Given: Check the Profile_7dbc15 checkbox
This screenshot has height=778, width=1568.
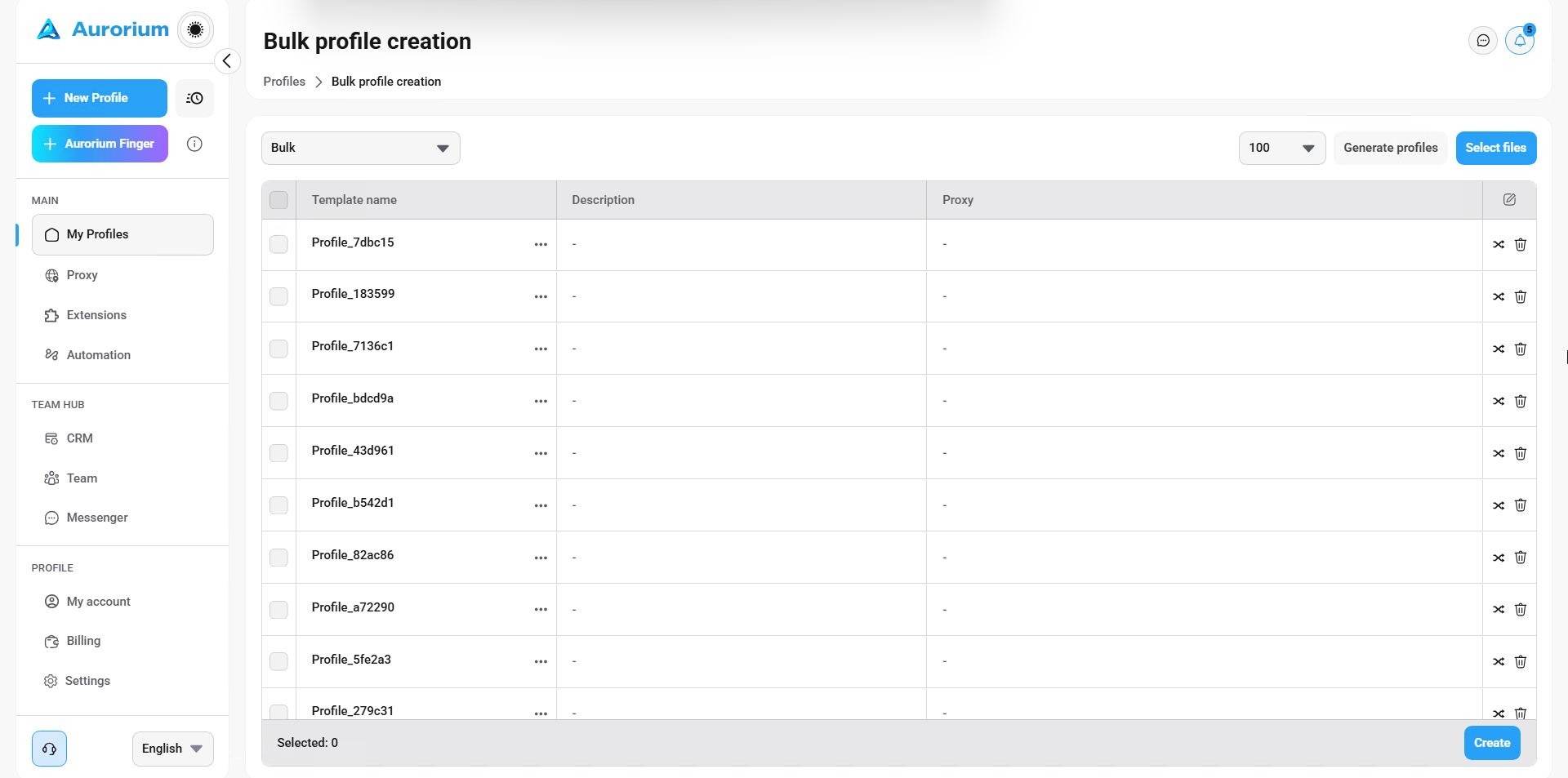Looking at the screenshot, I should tap(278, 244).
